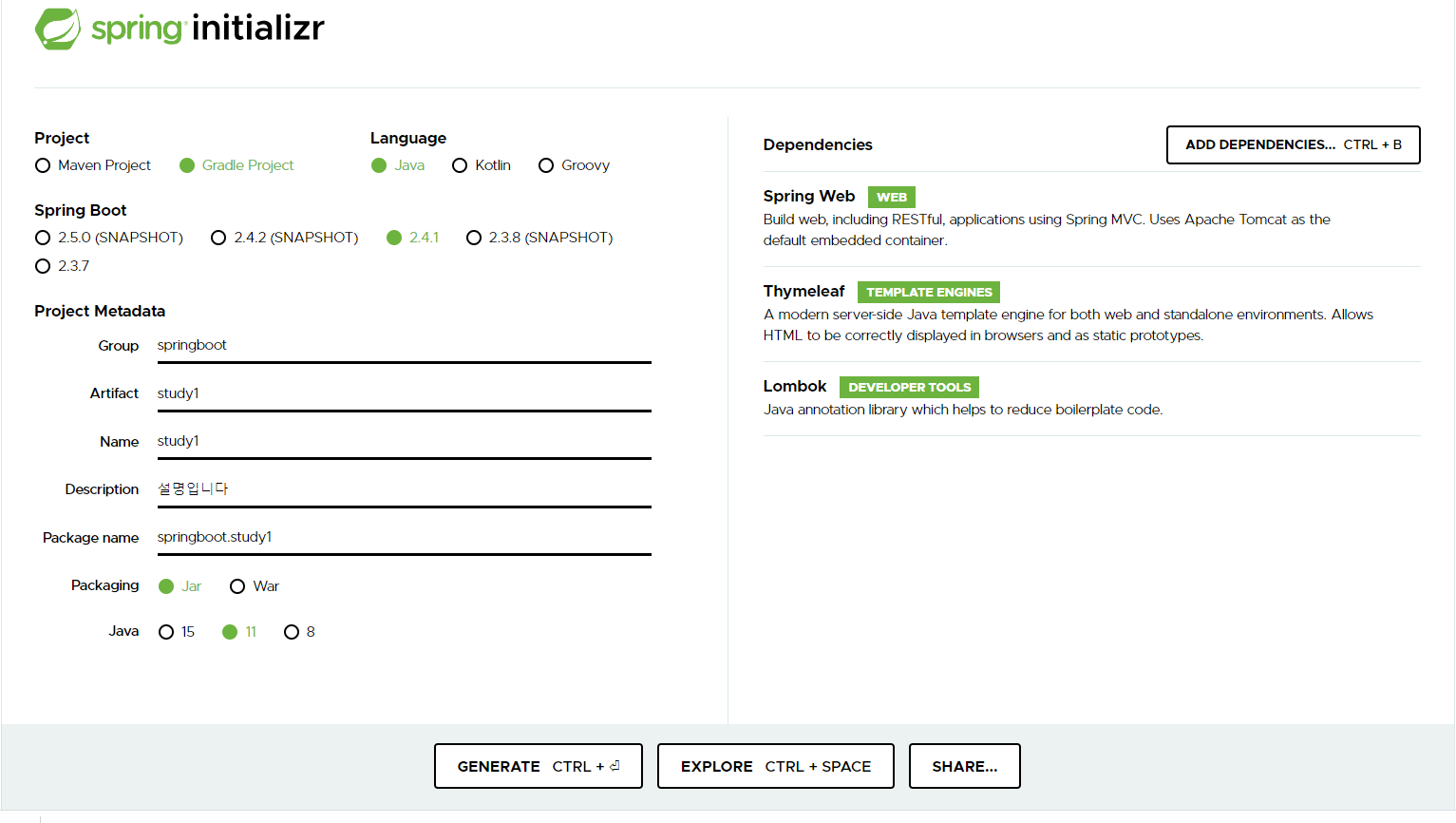Click the Lombok dependency title
This screenshot has height=823, width=1456.
pos(795,386)
